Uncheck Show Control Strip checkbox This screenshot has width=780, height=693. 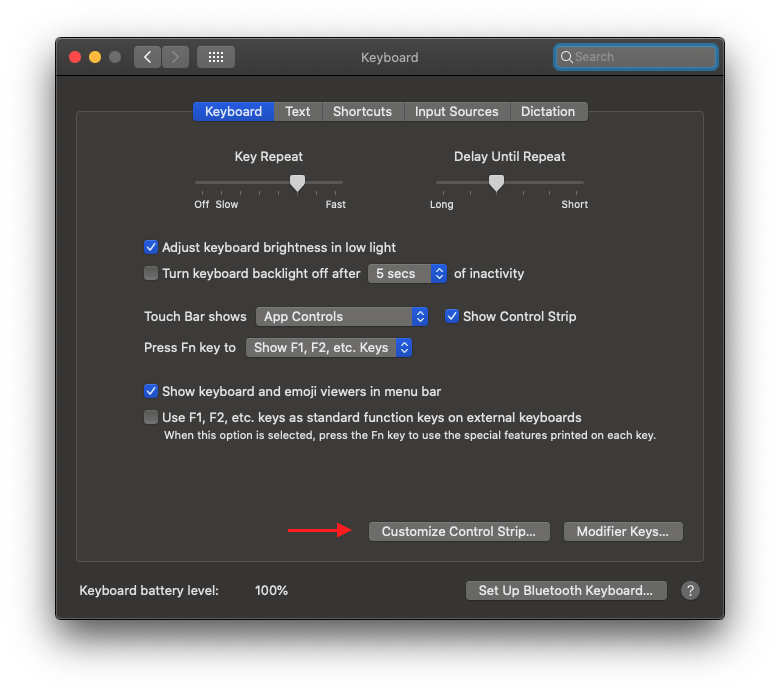(452, 316)
